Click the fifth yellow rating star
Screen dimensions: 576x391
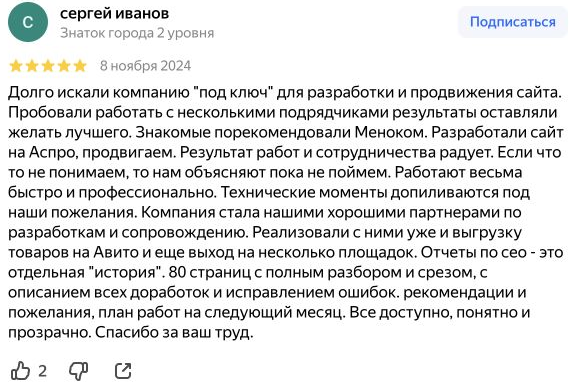(x=80, y=66)
